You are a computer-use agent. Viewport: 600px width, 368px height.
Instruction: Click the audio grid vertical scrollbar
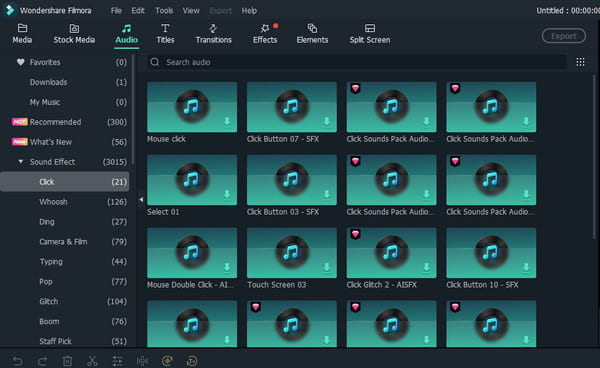tap(594, 157)
